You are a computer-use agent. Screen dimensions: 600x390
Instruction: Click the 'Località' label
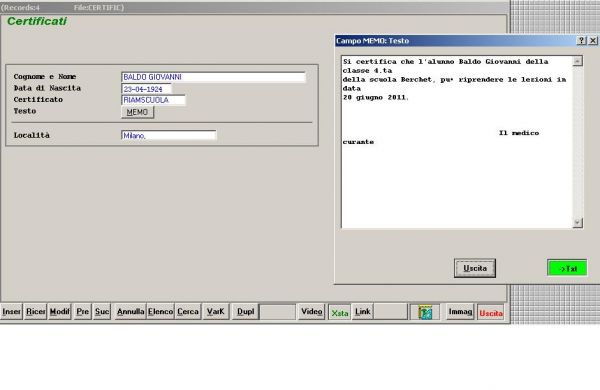(32, 135)
